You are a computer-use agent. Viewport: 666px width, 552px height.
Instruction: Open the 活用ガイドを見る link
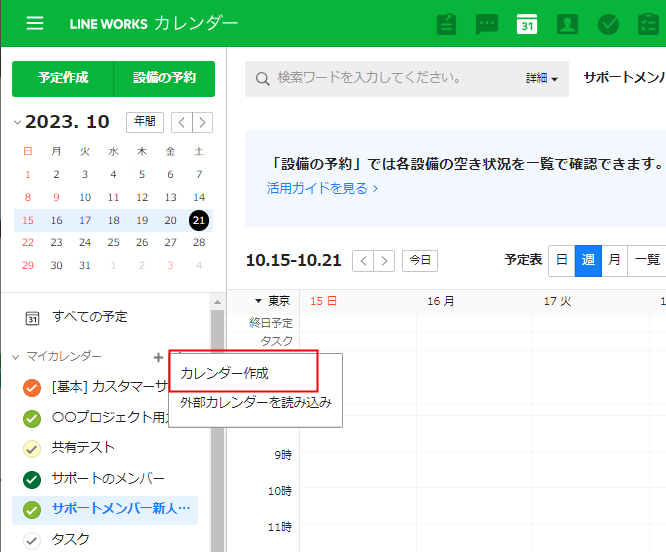322,187
